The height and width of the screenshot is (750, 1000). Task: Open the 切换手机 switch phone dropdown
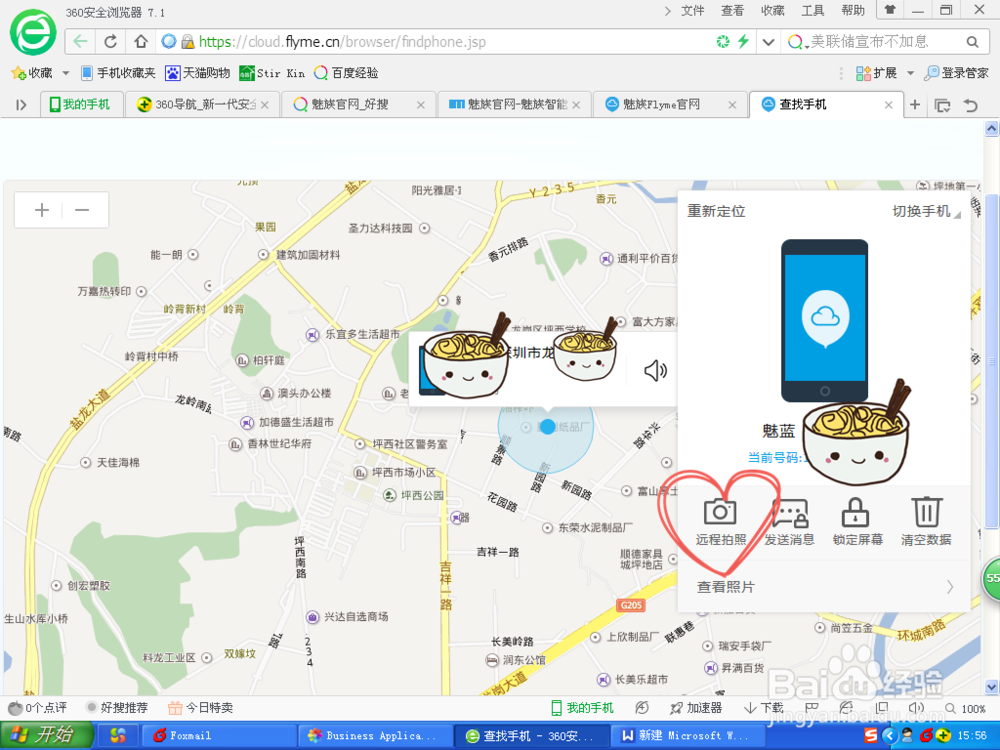pos(926,211)
